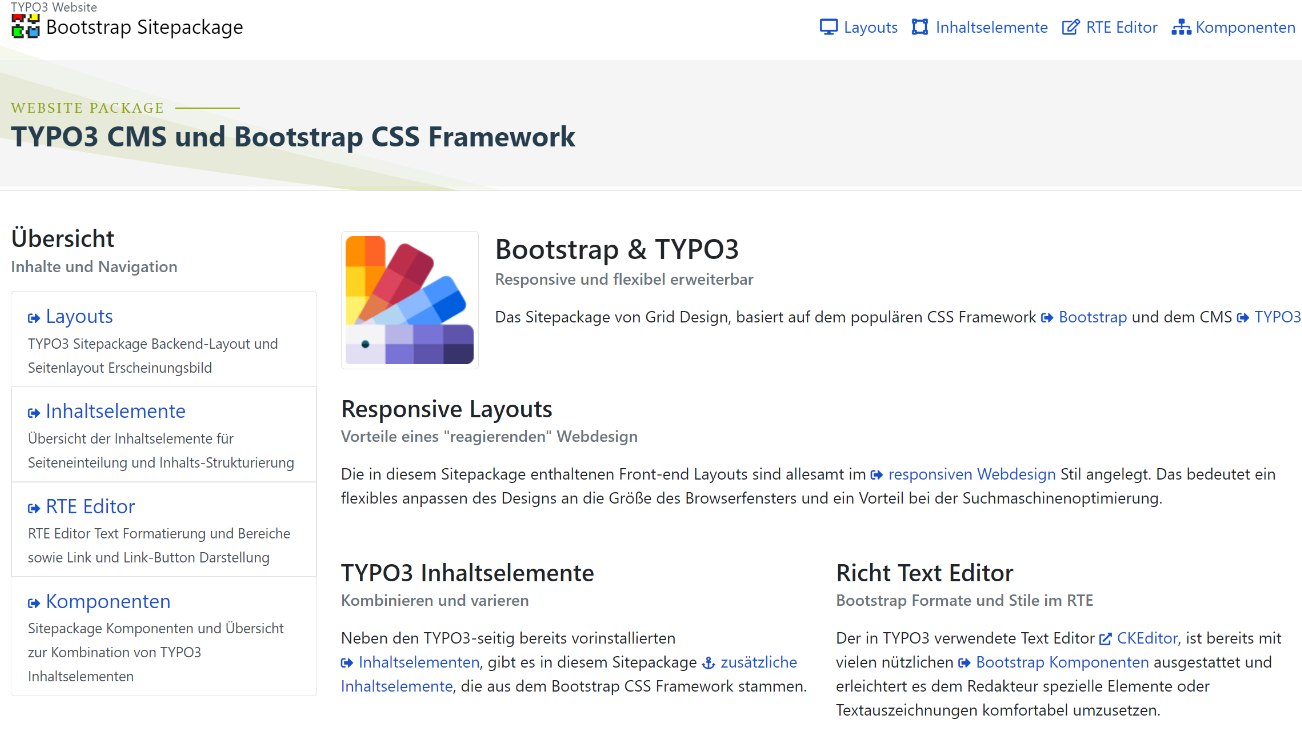Open the Inhaltselemente link in Übersicht sidebar

(115, 412)
